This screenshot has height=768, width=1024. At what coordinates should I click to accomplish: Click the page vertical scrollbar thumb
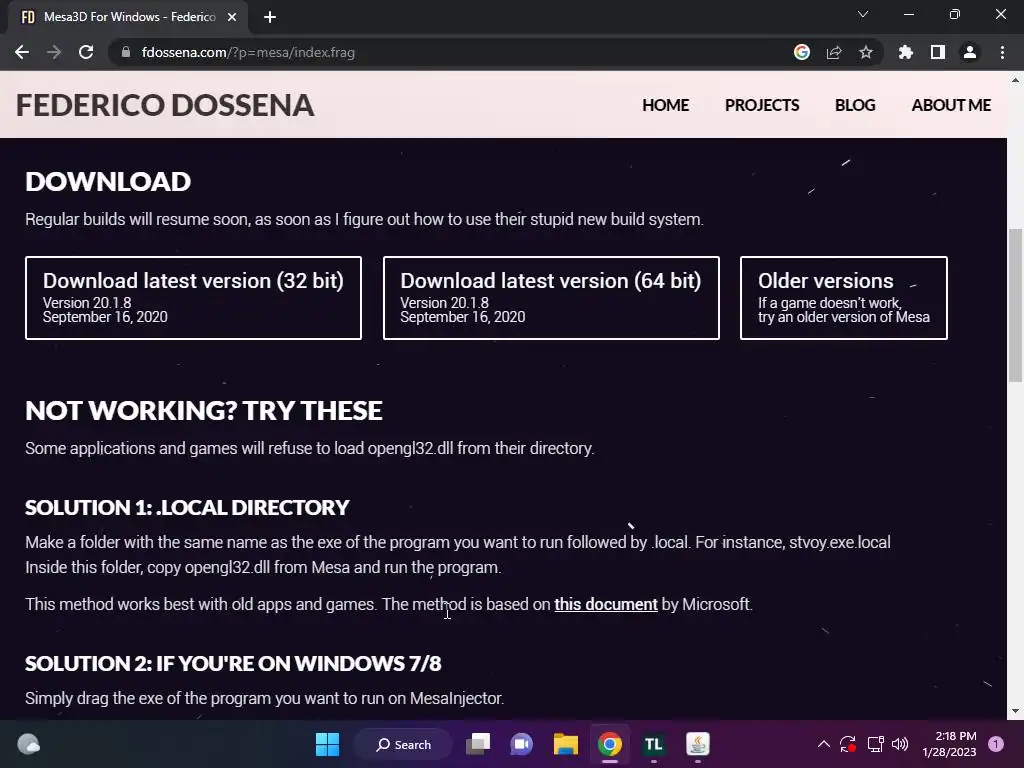click(x=1015, y=305)
